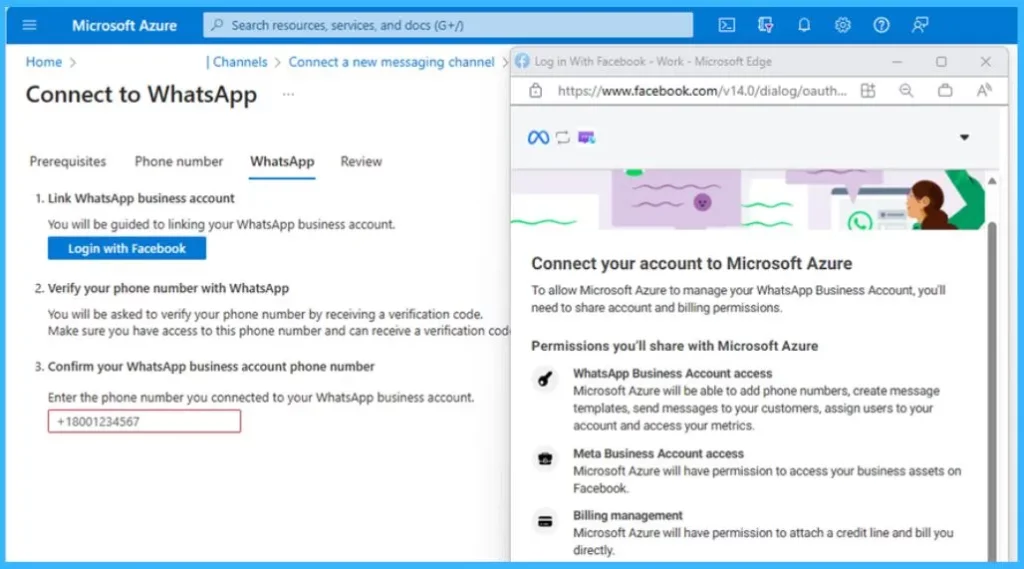The height and width of the screenshot is (569, 1024).
Task: Go to the Review tab
Action: tap(361, 161)
